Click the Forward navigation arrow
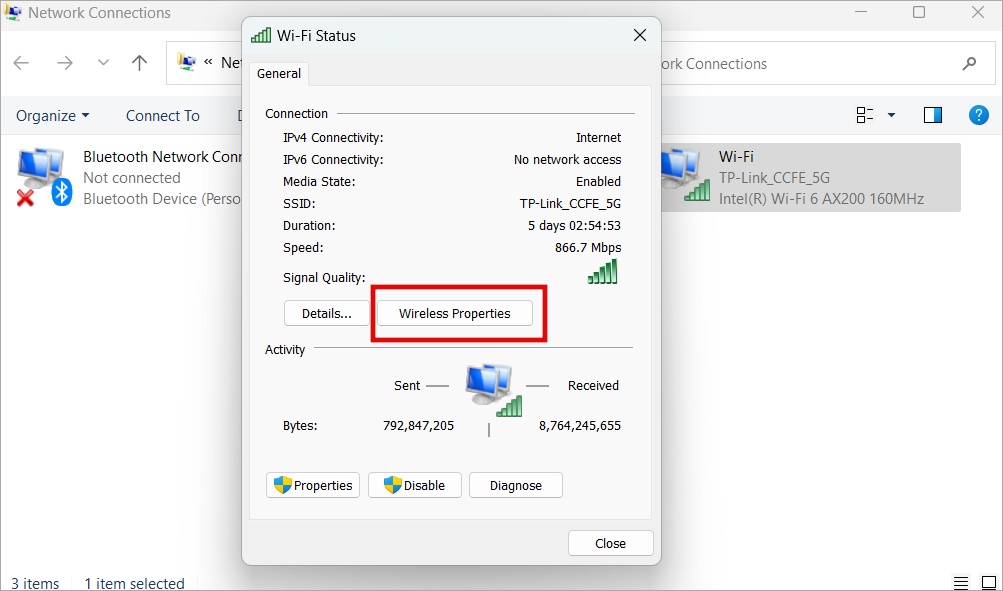Viewport: 1003px width, 591px height. (65, 62)
